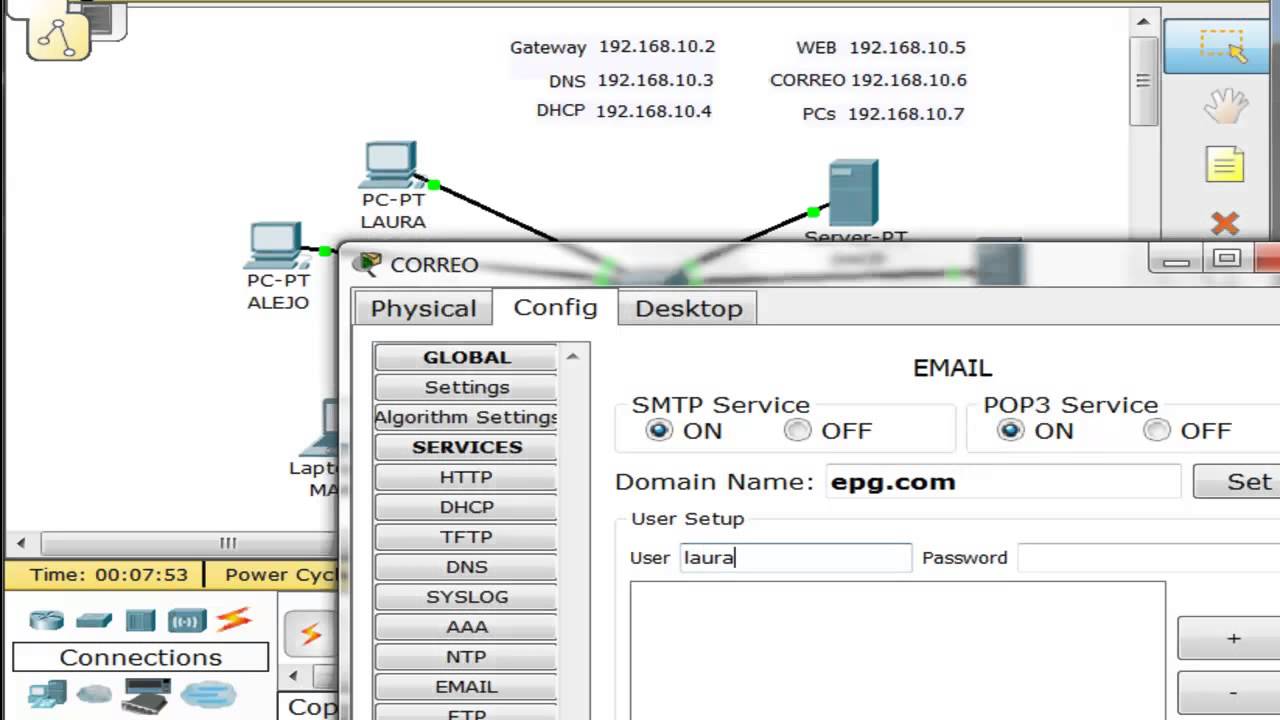Turn SMTP Service ON
Screen dimensions: 1280x720
coord(659,430)
